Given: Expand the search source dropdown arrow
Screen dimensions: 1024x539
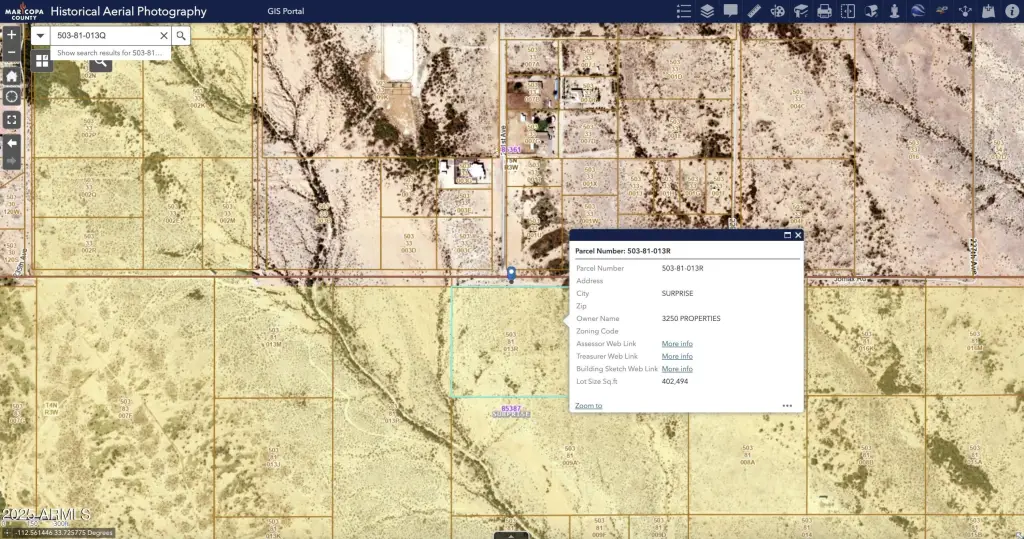Looking at the screenshot, I should (x=40, y=35).
